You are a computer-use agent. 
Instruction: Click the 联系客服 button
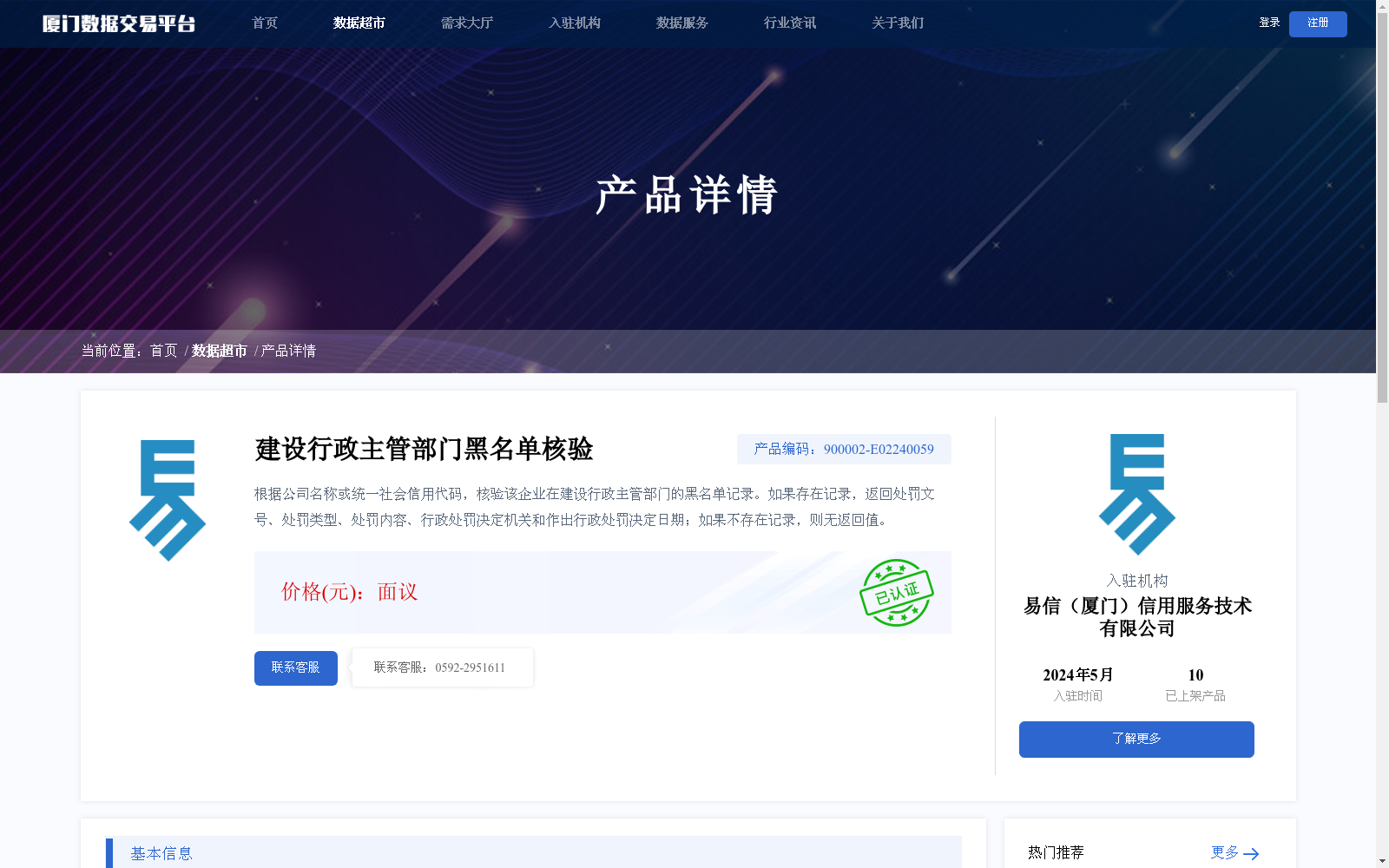tap(296, 668)
